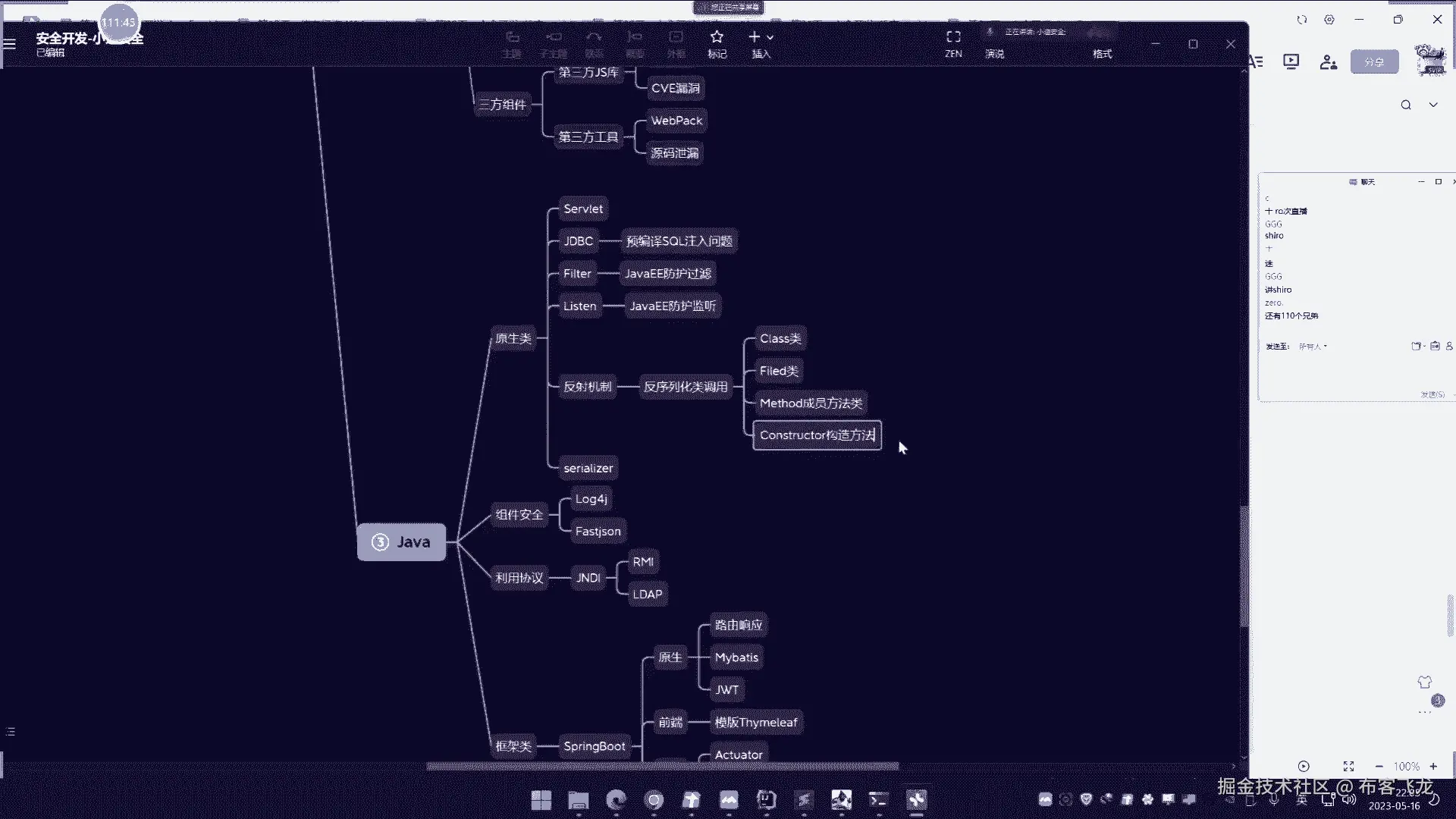Toggle the 格式 format panel
1456x819 pixels.
click(1102, 53)
